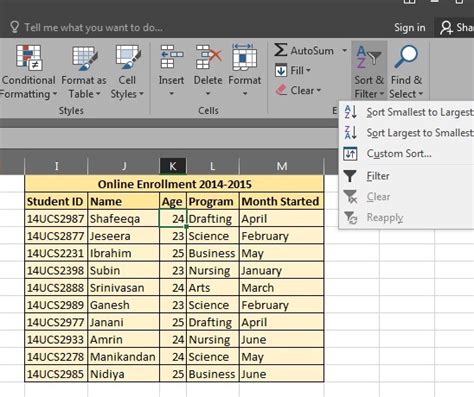Expand the Cell Styles dropdown arrow
Viewport: 474px width, 397px height.
point(141,94)
